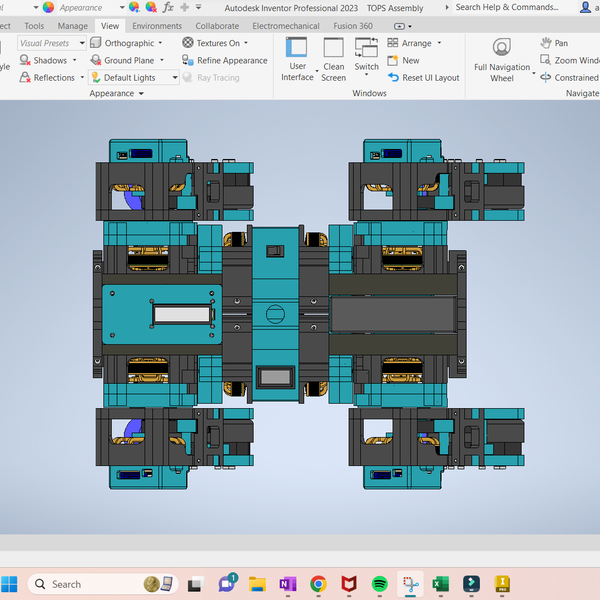Expand the Shadows dropdown arrow

pos(75,60)
